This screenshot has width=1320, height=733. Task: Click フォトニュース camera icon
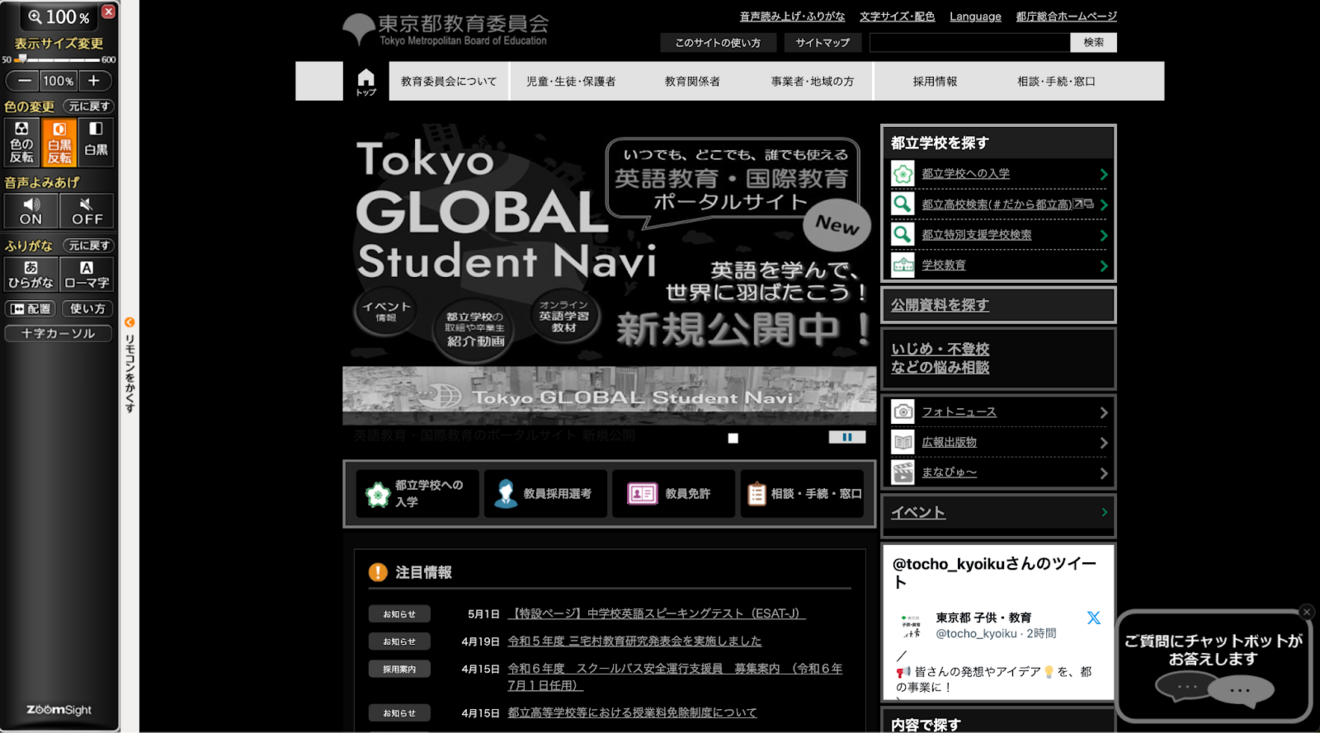click(903, 412)
